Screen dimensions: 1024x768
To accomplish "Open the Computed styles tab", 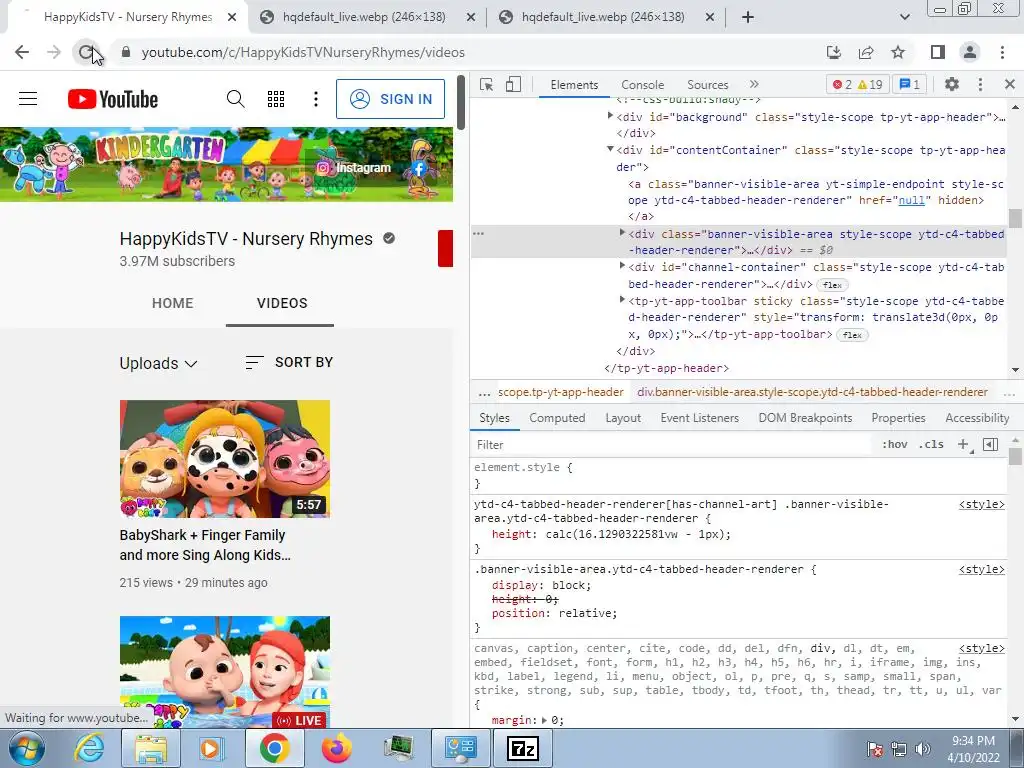I will click(557, 418).
